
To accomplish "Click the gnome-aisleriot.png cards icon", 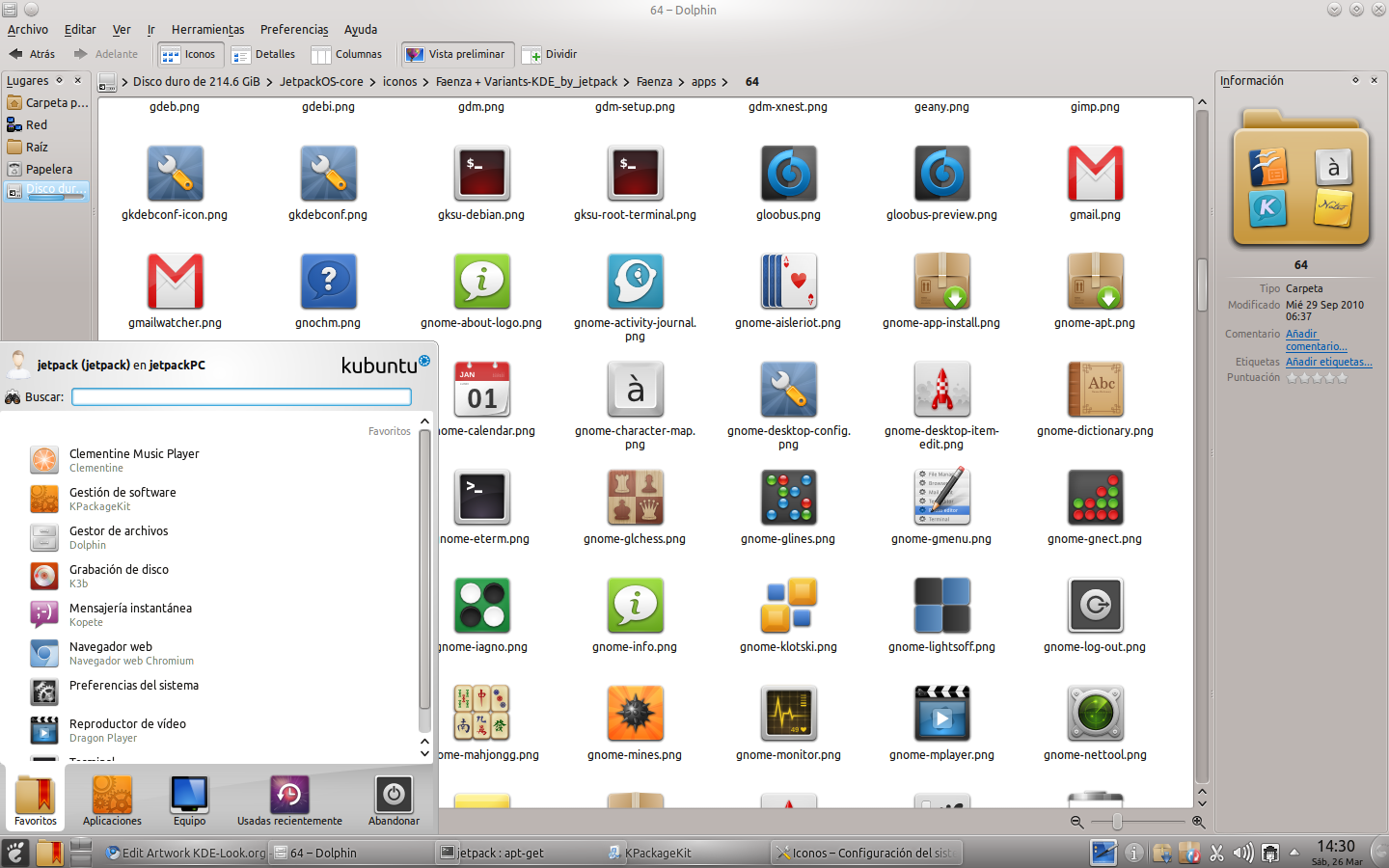I will (788, 282).
